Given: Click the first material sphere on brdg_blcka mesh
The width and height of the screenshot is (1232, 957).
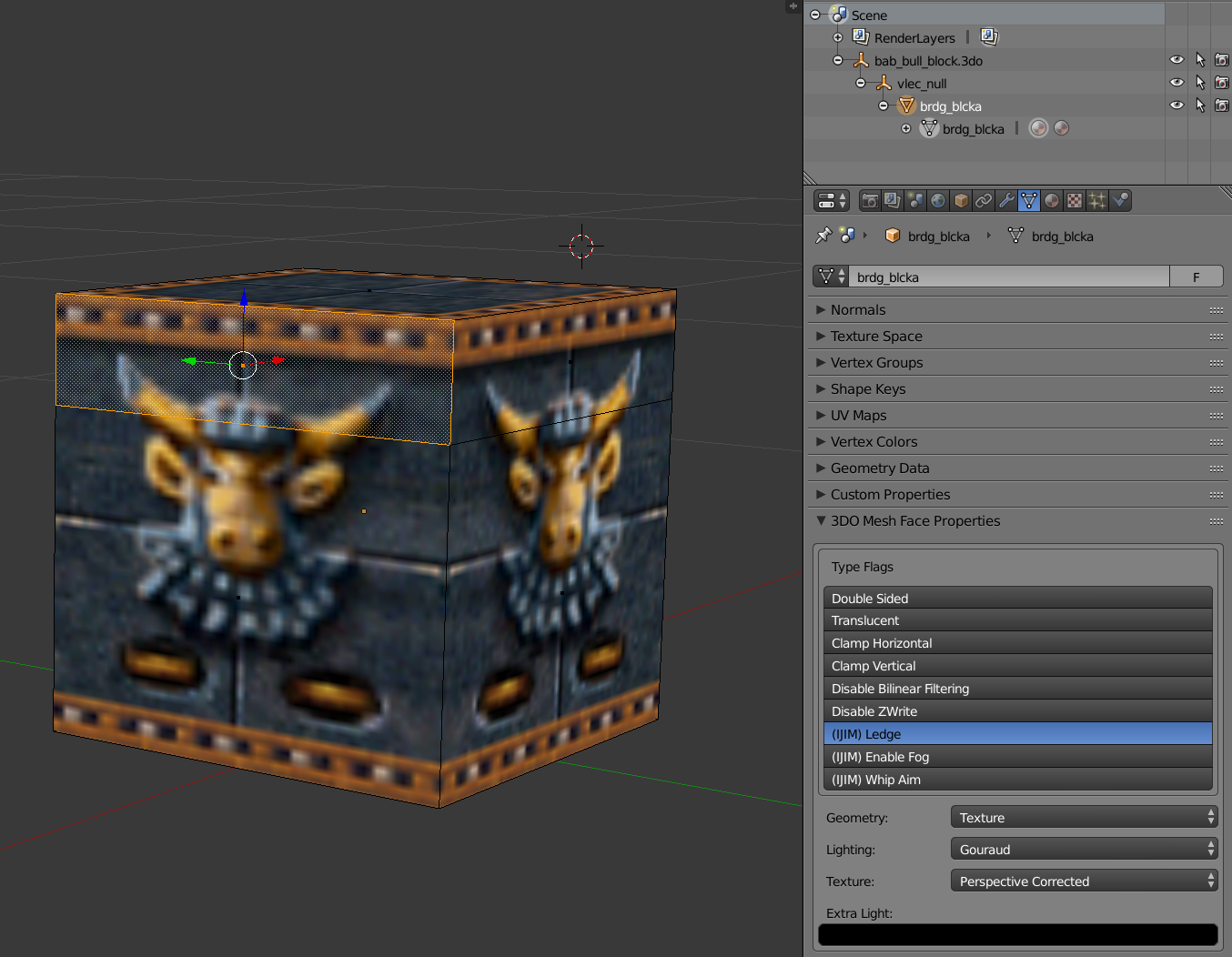Looking at the screenshot, I should (1038, 128).
